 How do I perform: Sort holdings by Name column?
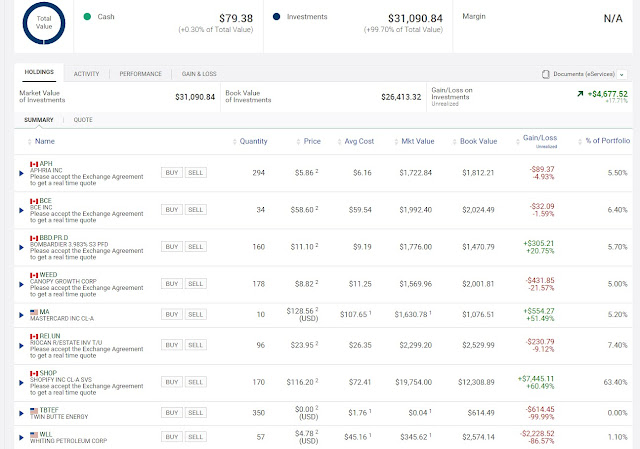(x=41, y=141)
